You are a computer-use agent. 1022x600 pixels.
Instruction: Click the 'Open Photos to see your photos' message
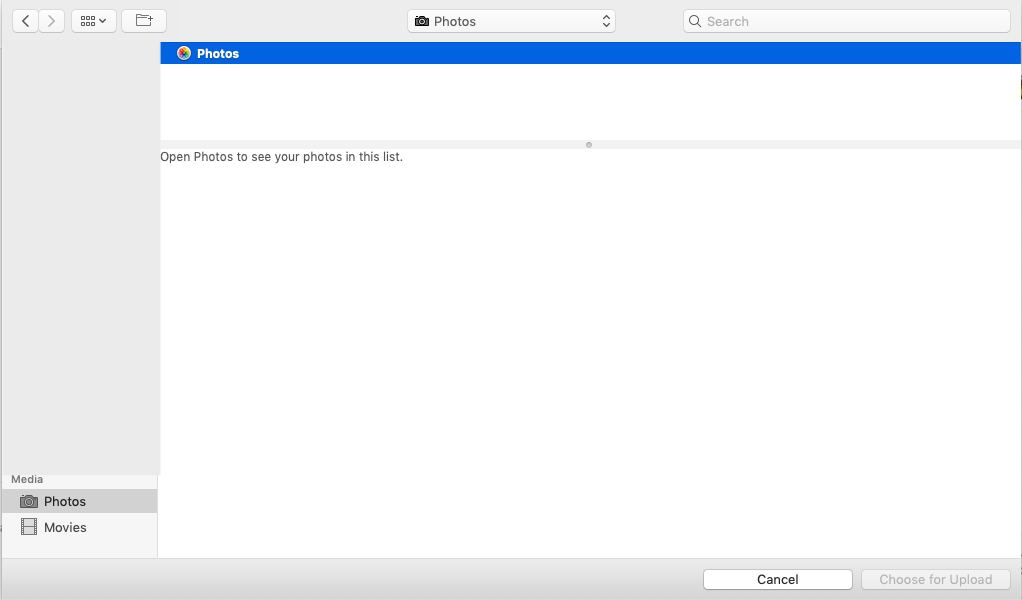[282, 157]
